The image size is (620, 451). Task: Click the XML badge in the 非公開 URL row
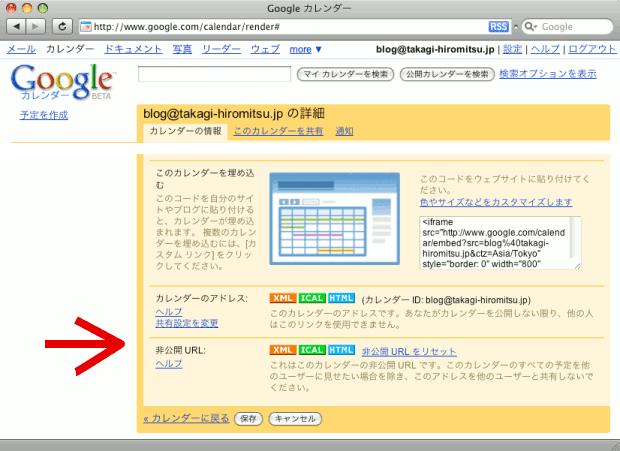283,350
